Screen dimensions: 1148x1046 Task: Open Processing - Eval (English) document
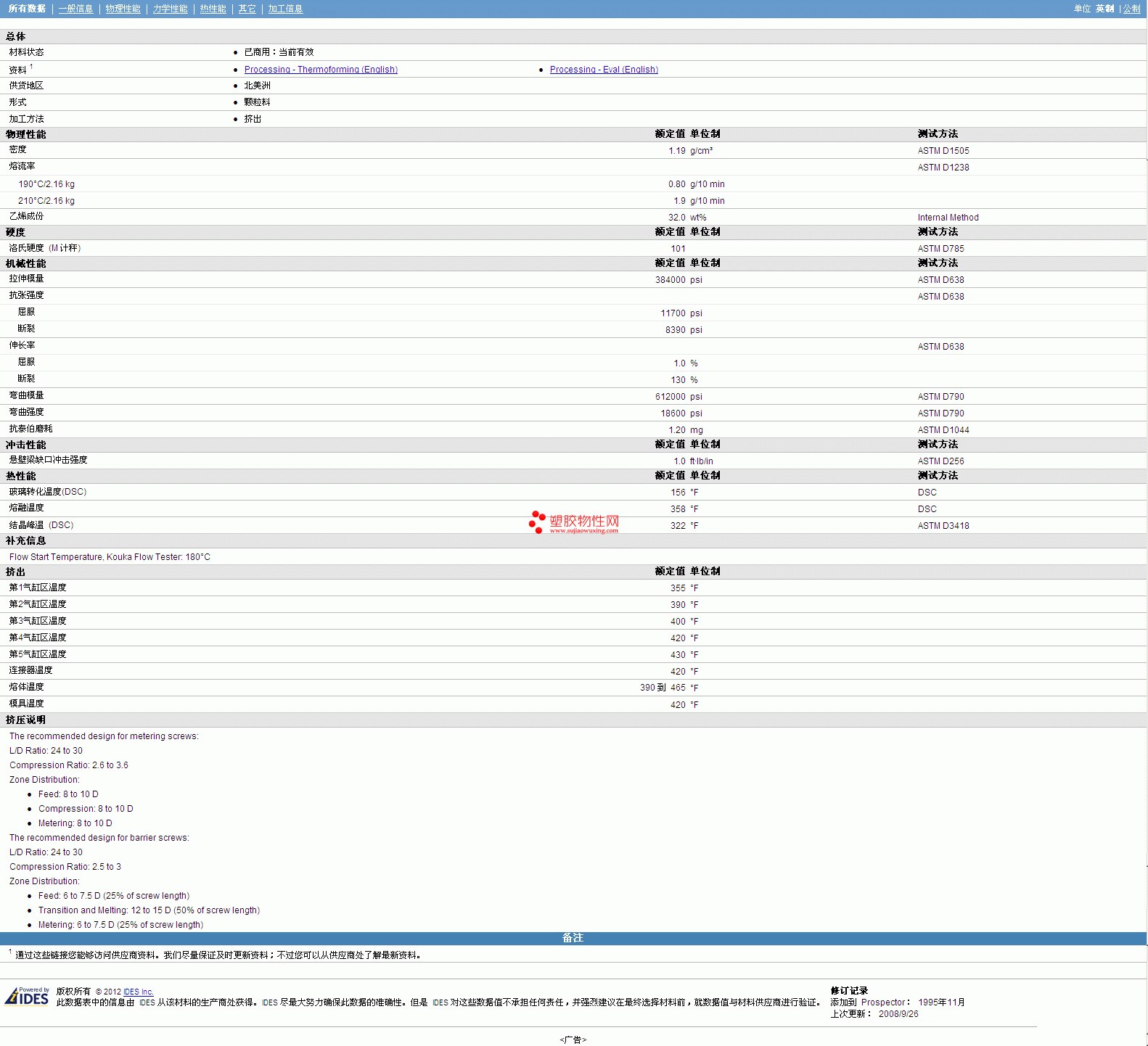[x=604, y=70]
